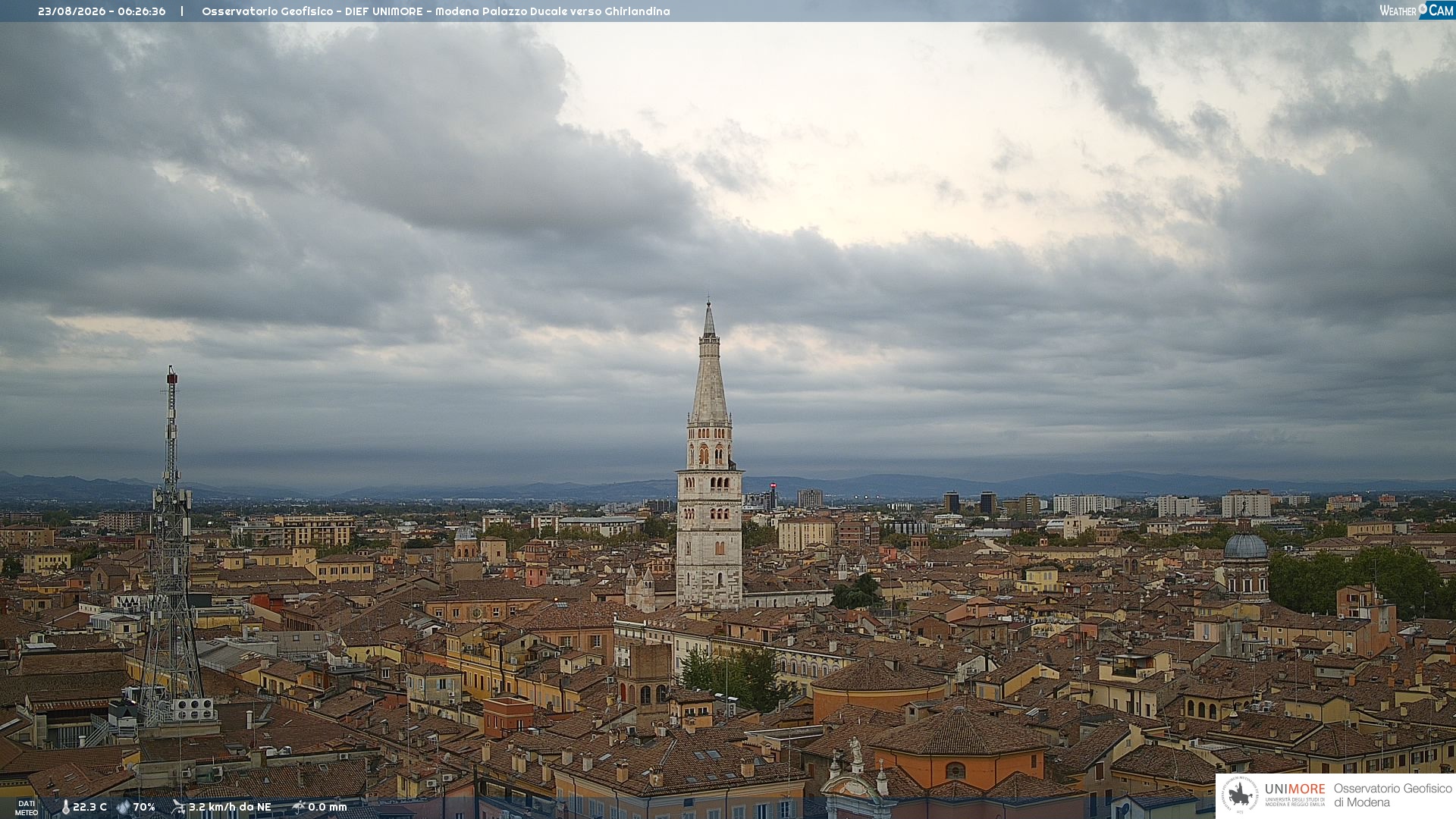Select the 70% humidity reading
This screenshot has width=1456, height=819.
(144, 807)
